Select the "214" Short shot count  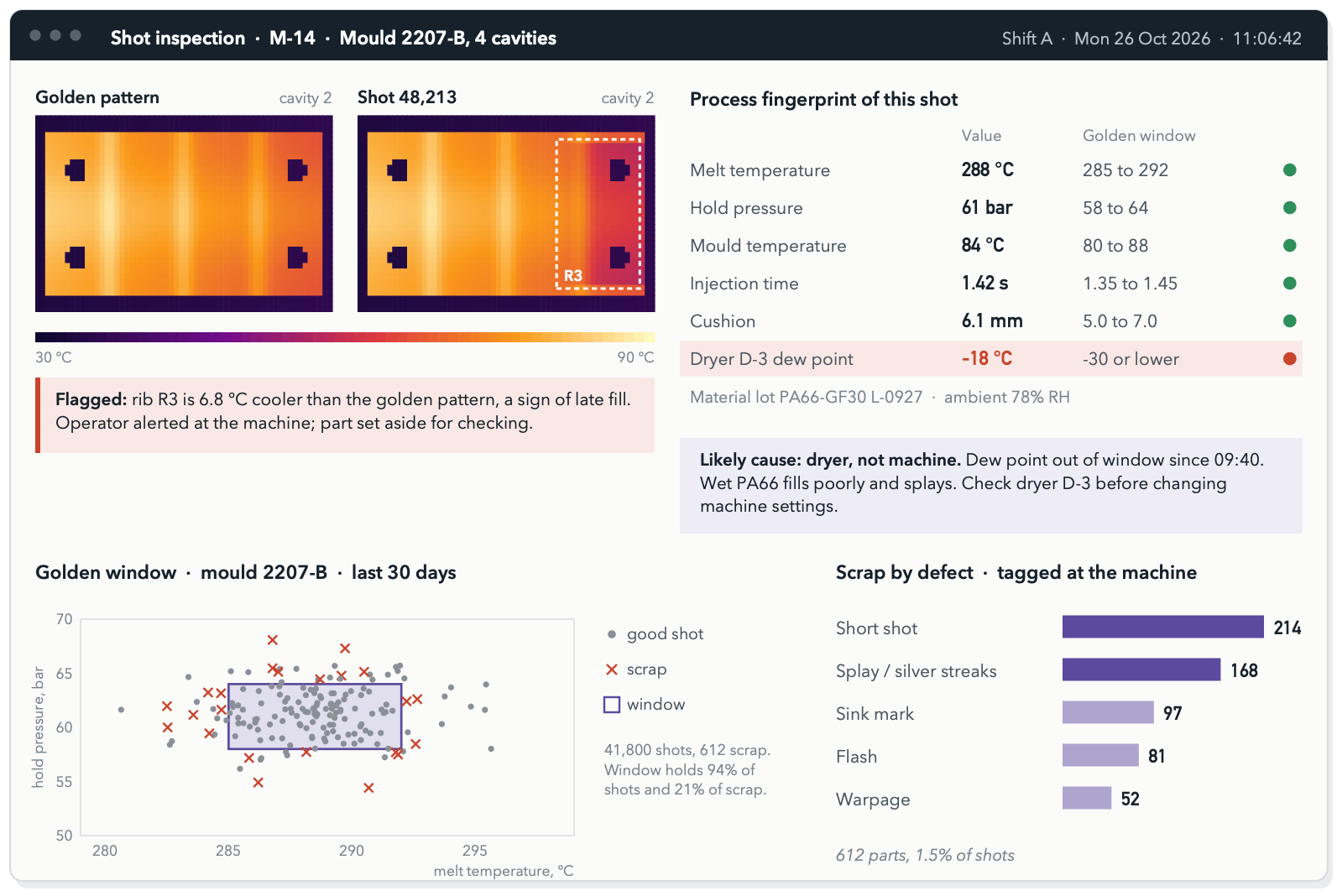click(x=1287, y=628)
